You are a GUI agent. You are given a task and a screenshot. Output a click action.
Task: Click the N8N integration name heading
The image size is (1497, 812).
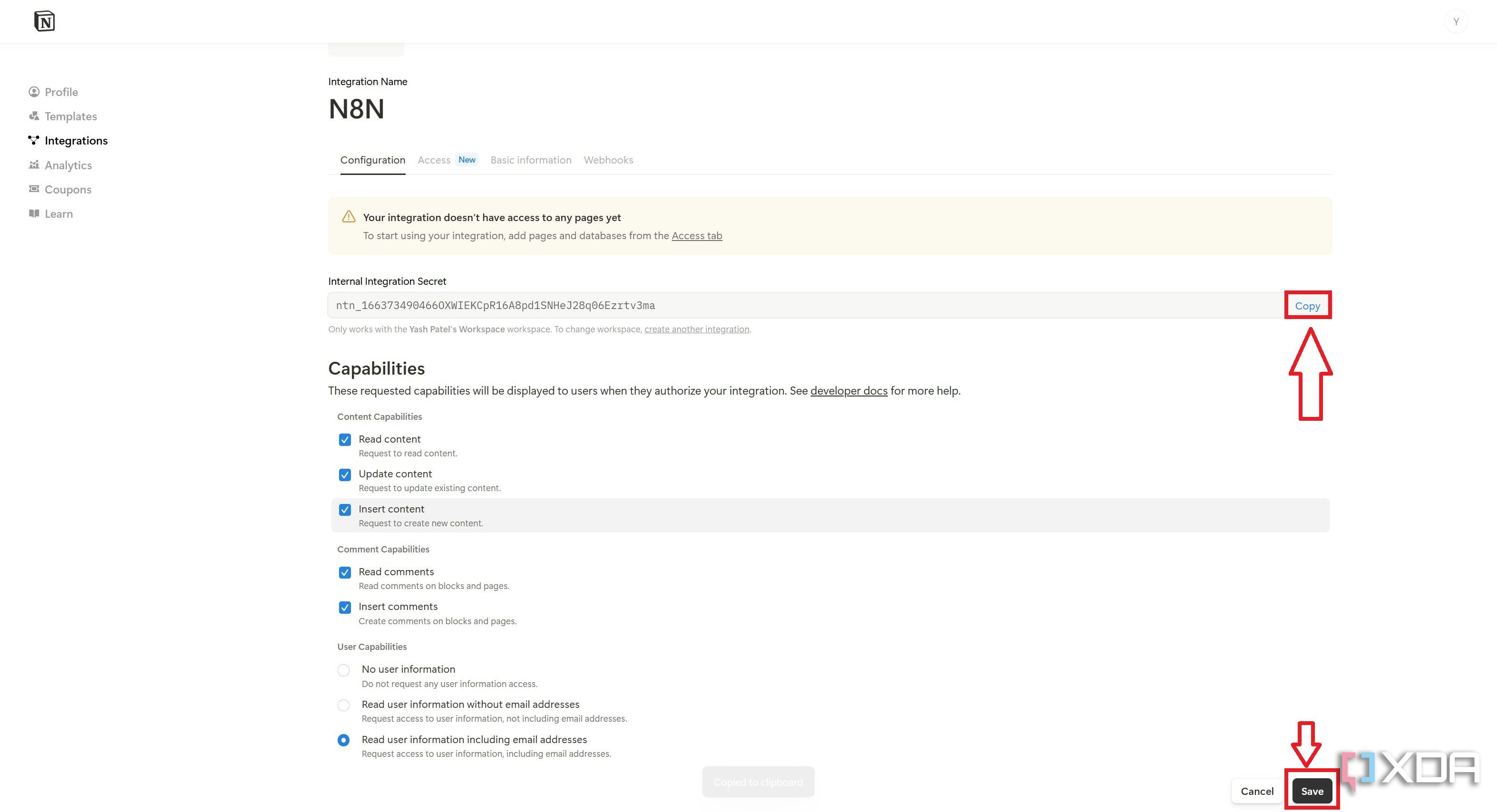356,109
